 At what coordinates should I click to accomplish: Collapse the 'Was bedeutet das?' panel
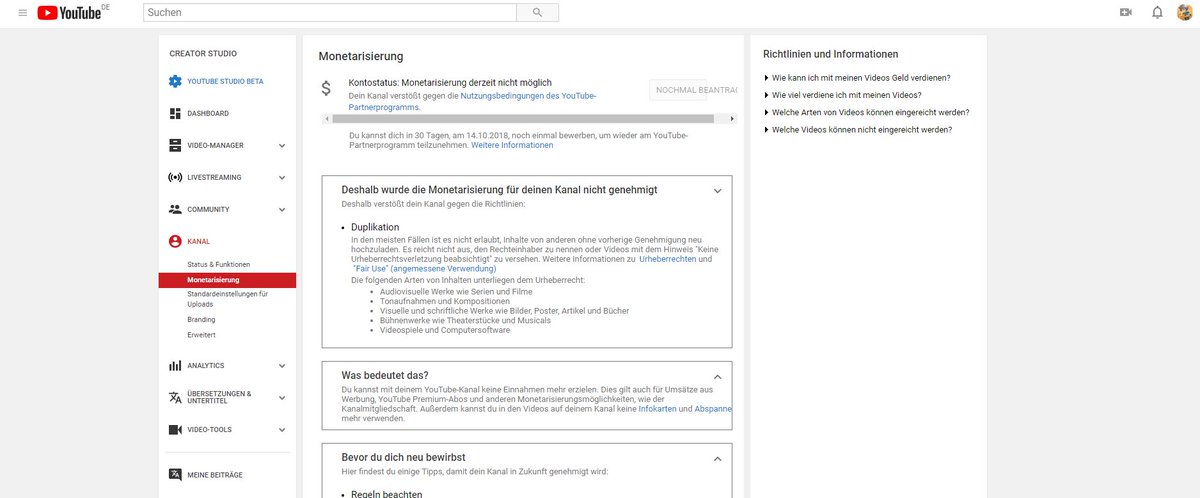point(717,375)
